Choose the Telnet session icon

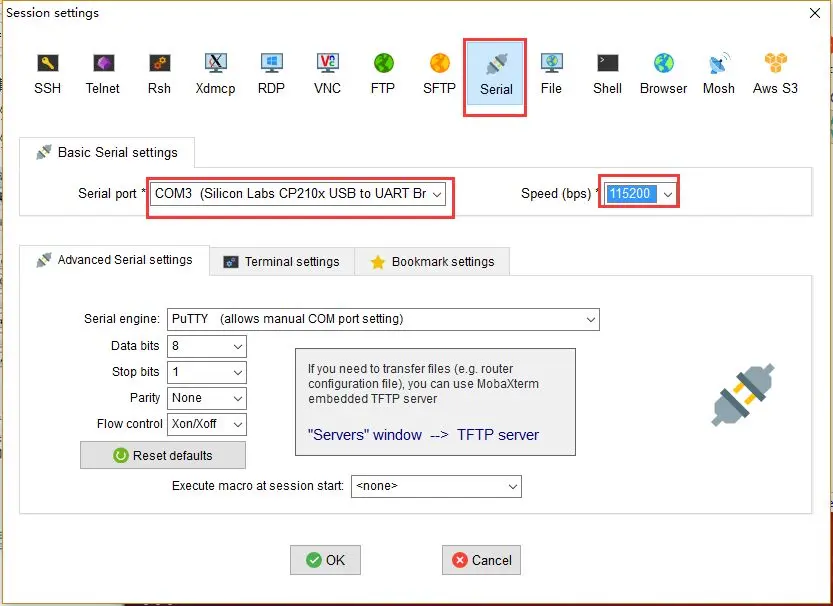coord(103,74)
